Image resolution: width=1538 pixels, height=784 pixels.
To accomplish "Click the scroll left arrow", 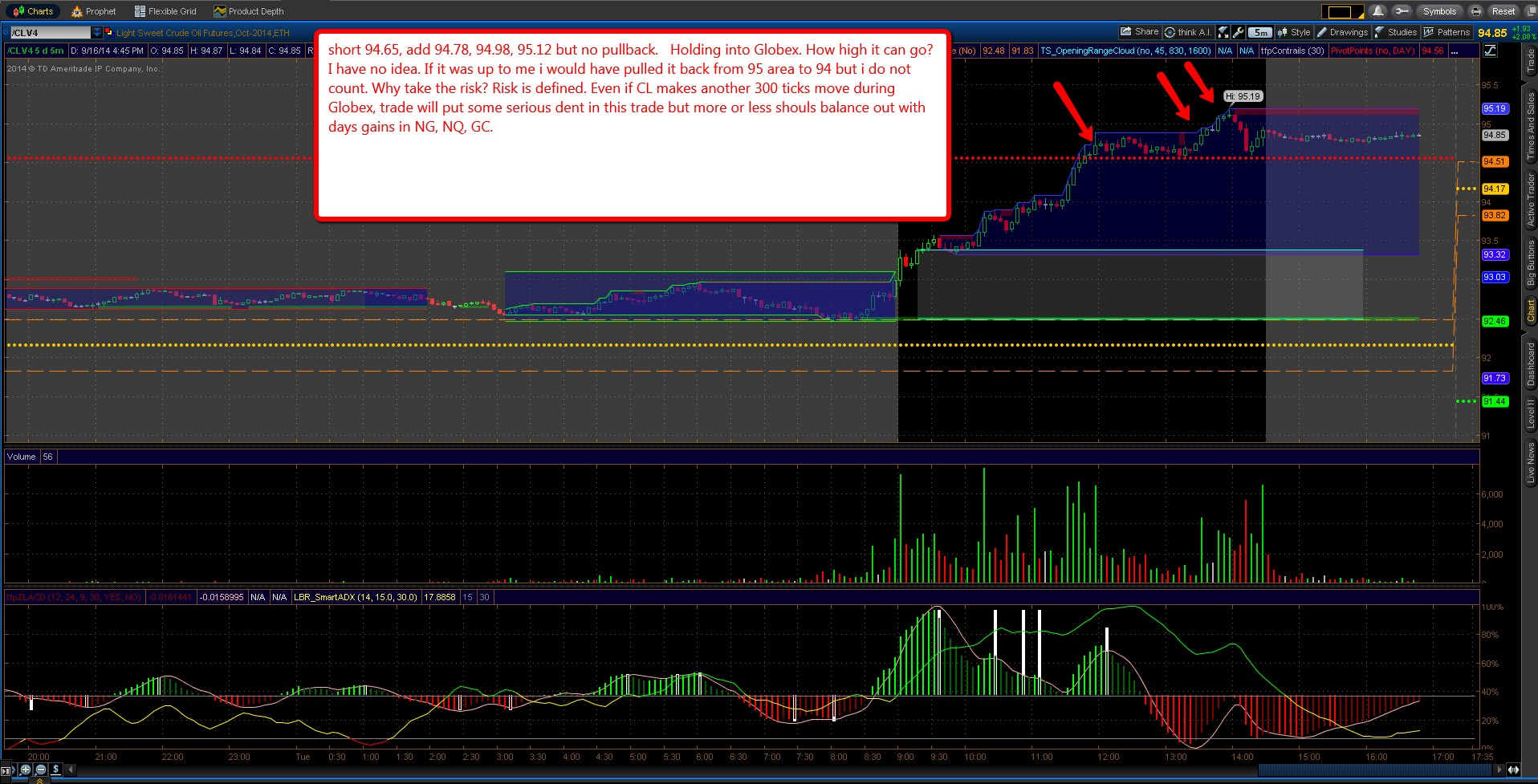I will coord(71,770).
